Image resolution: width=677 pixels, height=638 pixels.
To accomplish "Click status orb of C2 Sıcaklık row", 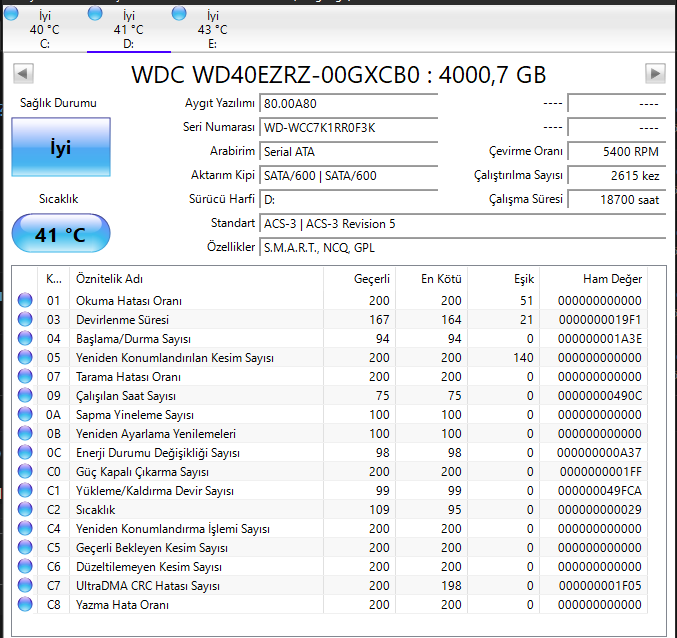I will (x=25, y=509).
